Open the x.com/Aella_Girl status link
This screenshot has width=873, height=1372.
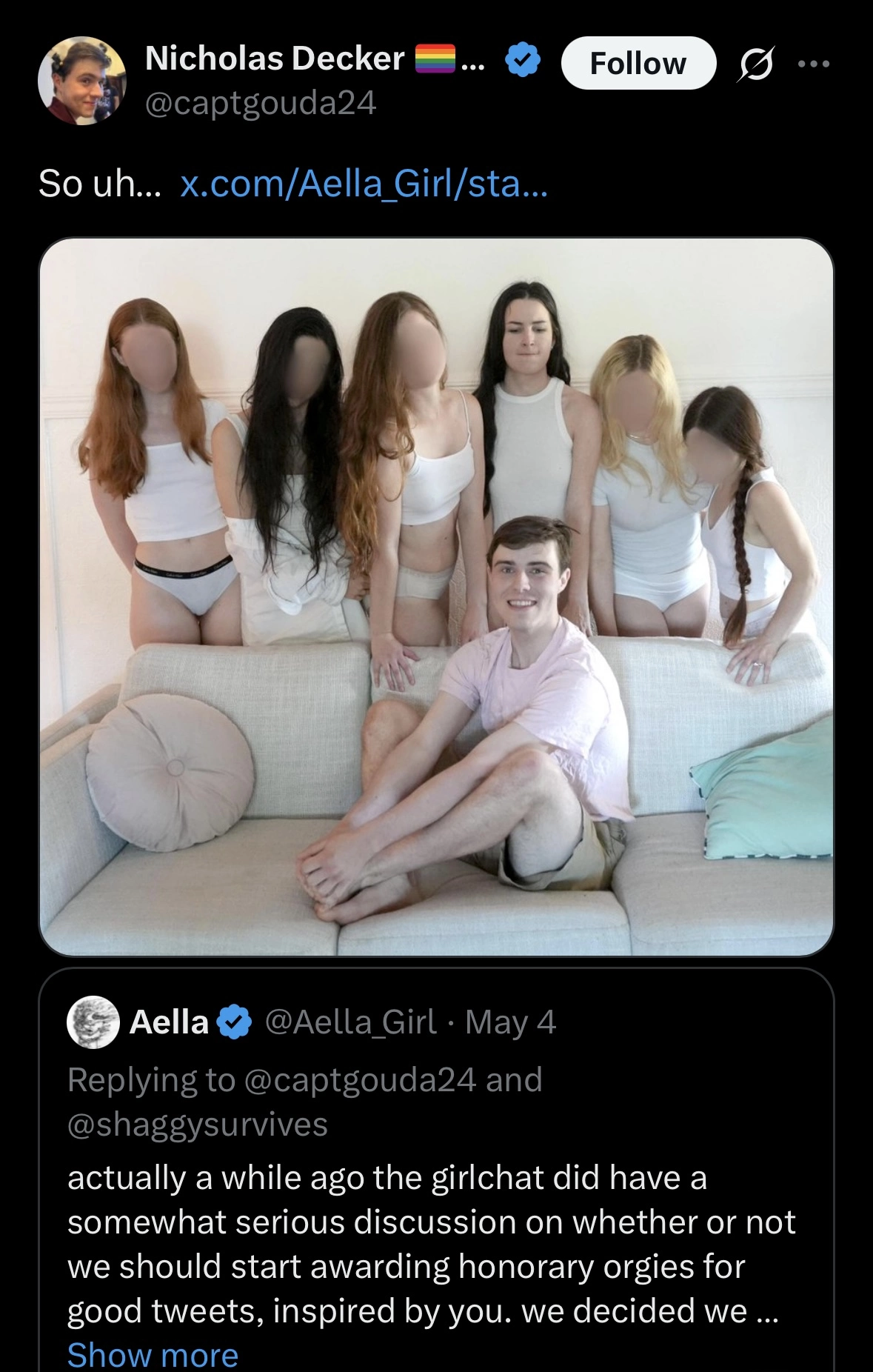[x=364, y=183]
